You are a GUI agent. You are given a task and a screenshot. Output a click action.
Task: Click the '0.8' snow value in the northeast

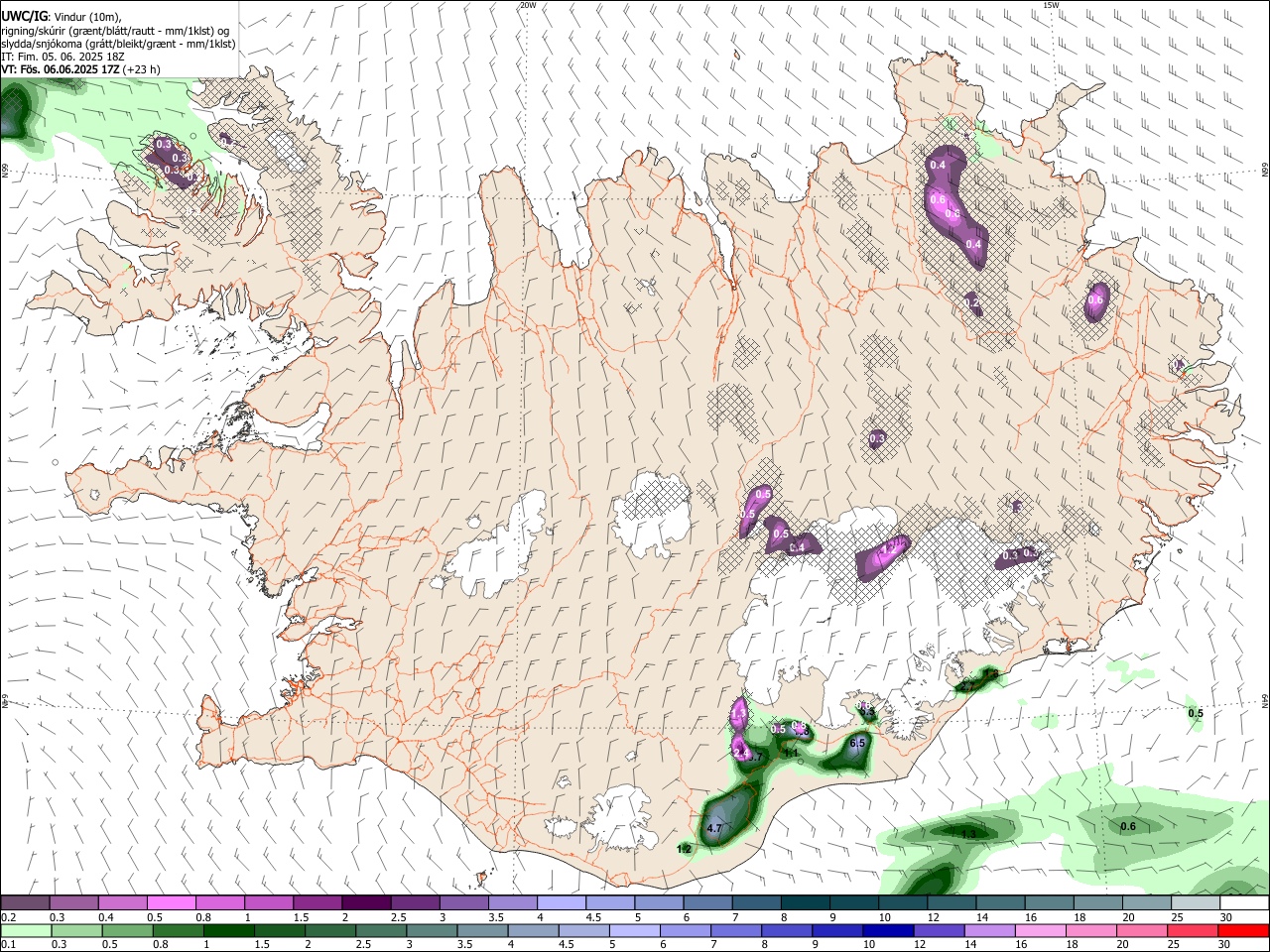click(x=952, y=213)
